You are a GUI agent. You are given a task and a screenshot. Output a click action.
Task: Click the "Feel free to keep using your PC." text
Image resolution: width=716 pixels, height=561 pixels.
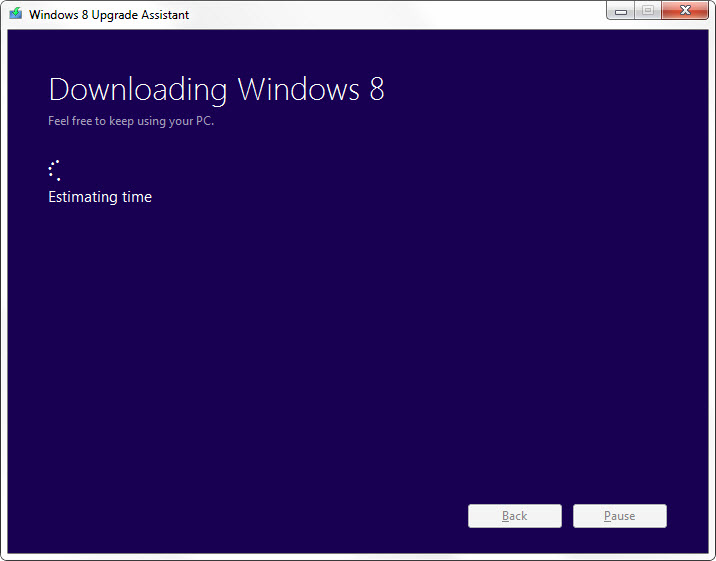point(131,121)
